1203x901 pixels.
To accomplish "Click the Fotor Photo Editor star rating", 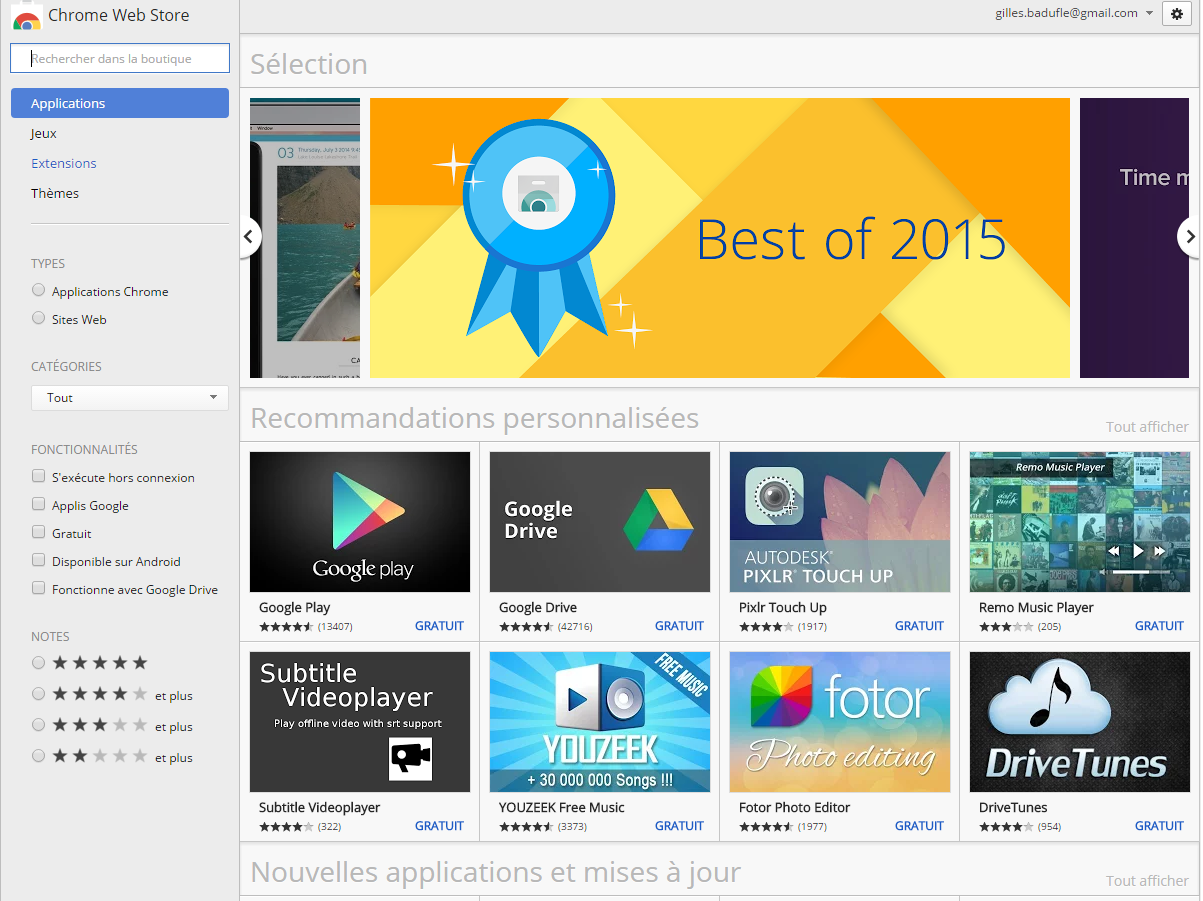I will 766,827.
